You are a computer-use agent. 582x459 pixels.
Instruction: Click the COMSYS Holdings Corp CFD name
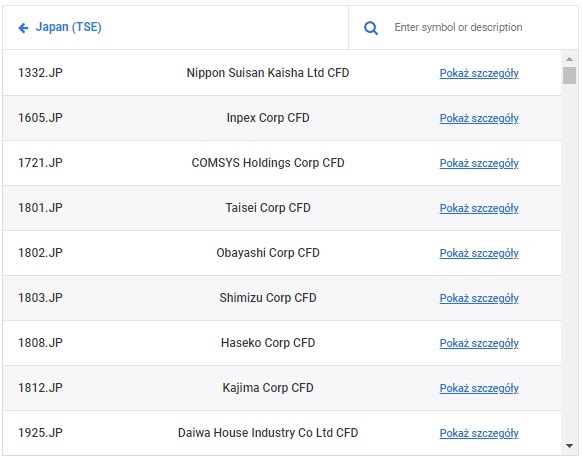268,163
